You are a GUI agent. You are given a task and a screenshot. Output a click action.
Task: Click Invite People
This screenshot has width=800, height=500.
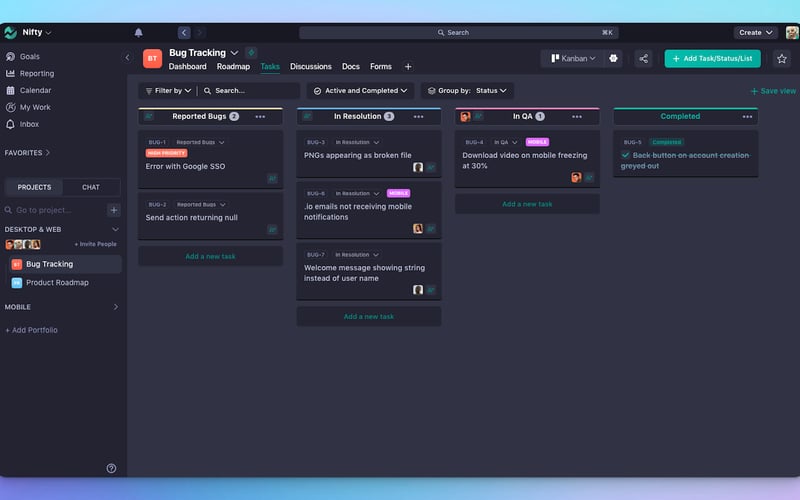pyautogui.click(x=95, y=244)
